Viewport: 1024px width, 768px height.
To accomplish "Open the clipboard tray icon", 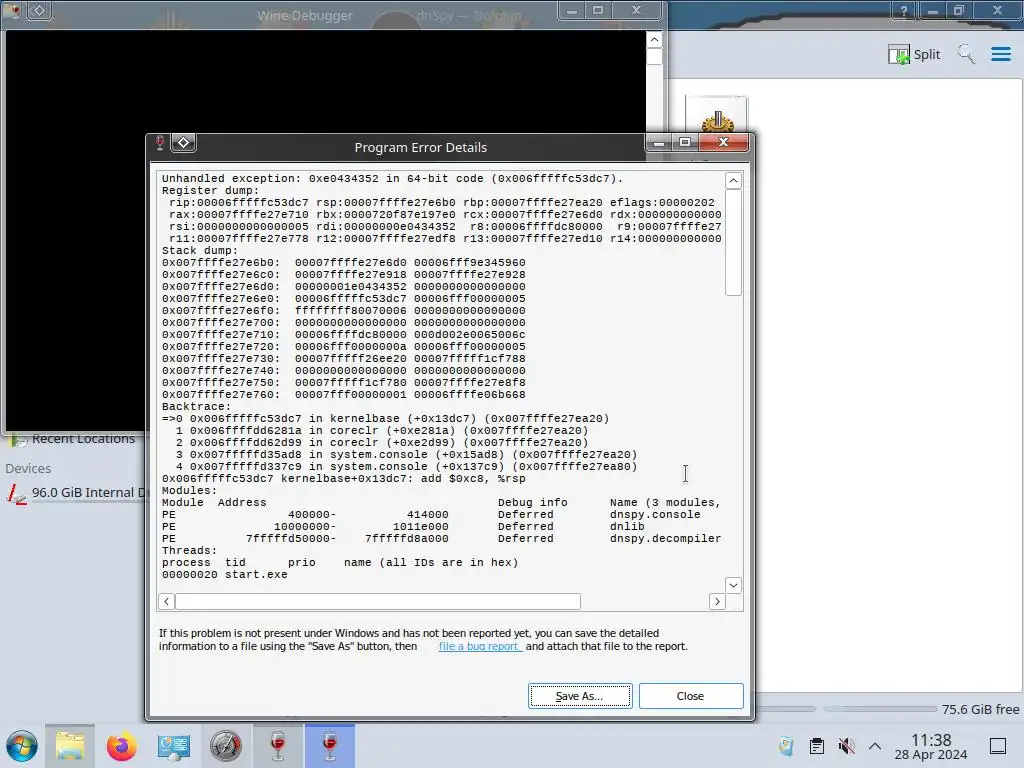I will pyautogui.click(x=816, y=746).
